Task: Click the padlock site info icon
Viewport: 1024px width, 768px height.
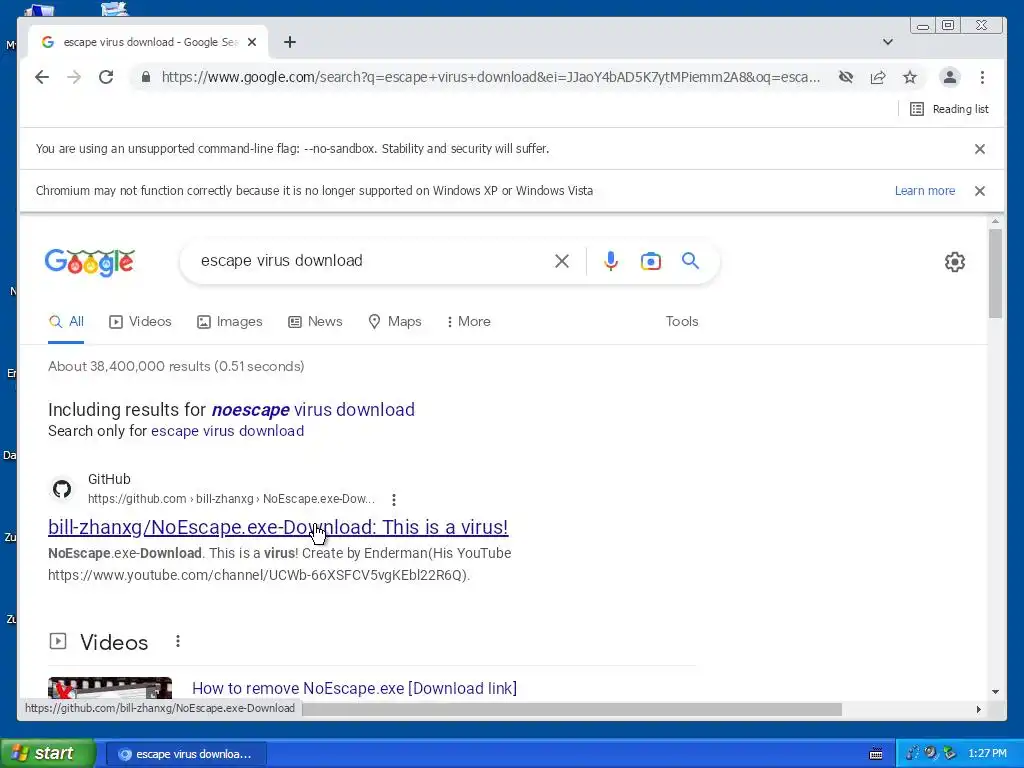Action: (146, 77)
